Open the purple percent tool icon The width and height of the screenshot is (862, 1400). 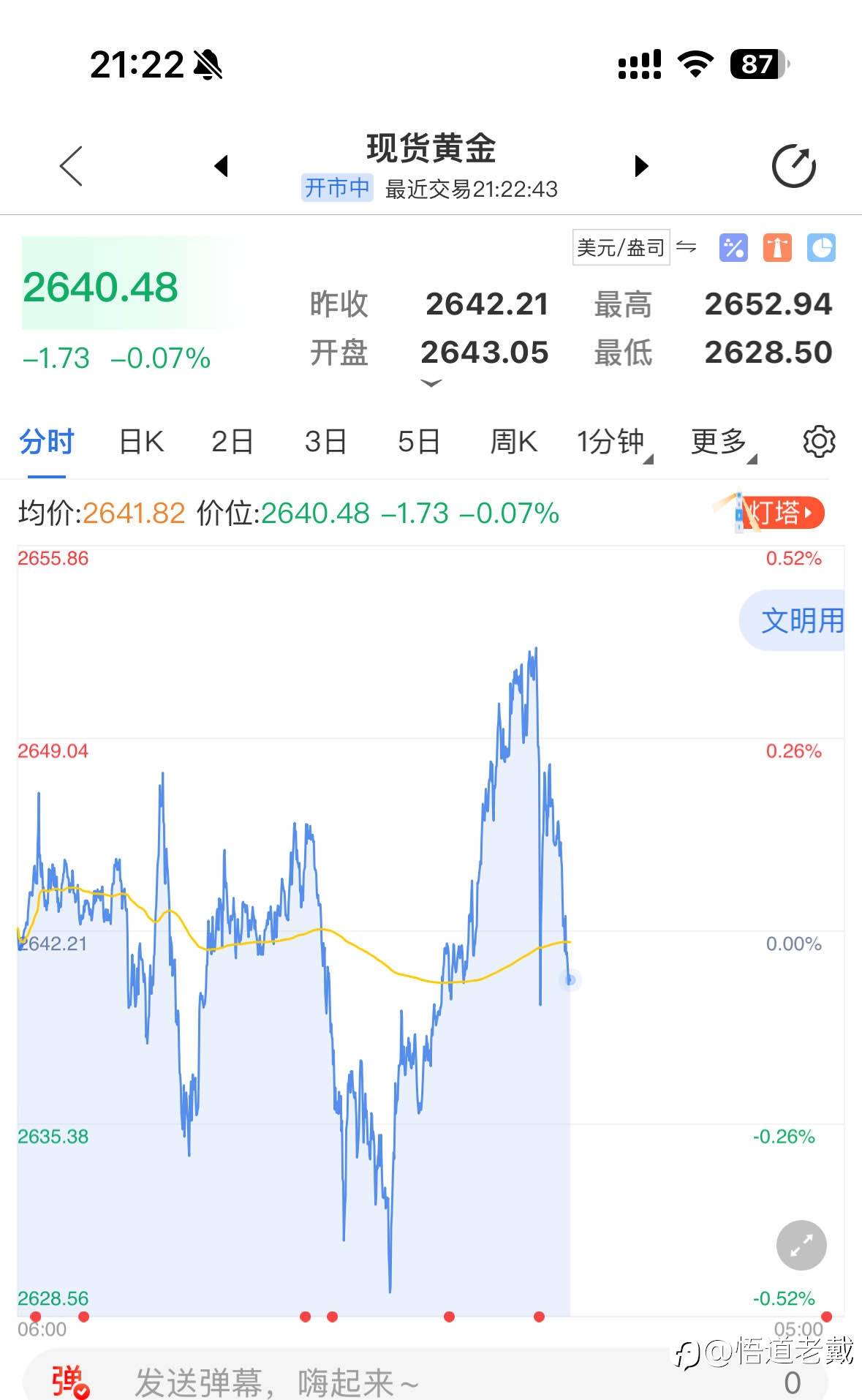[733, 248]
